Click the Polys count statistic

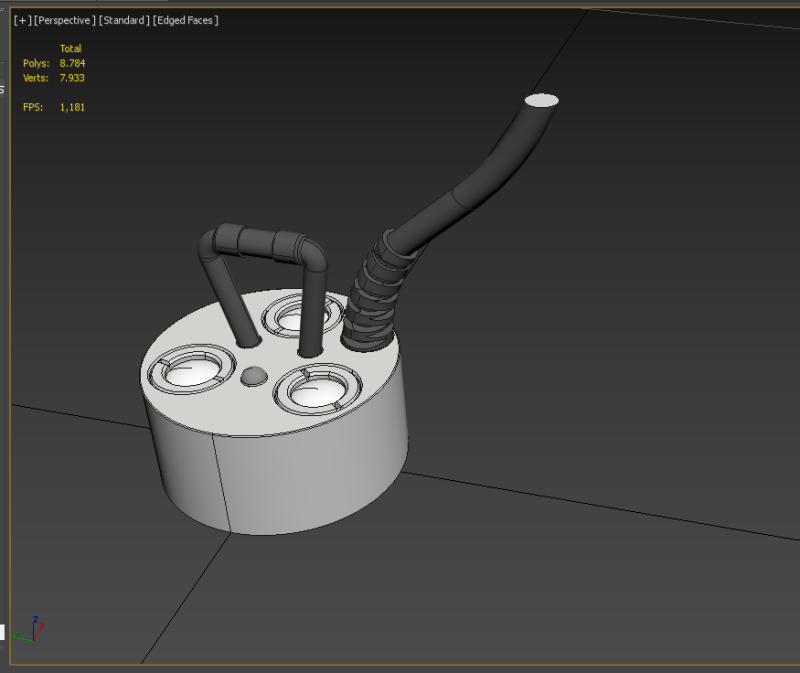click(72, 63)
